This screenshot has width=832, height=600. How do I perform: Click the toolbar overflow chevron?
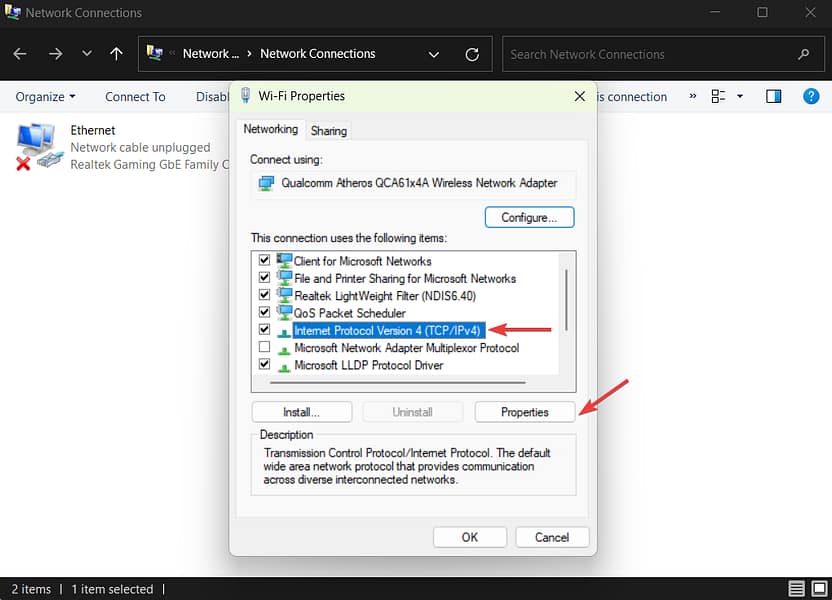click(x=692, y=96)
